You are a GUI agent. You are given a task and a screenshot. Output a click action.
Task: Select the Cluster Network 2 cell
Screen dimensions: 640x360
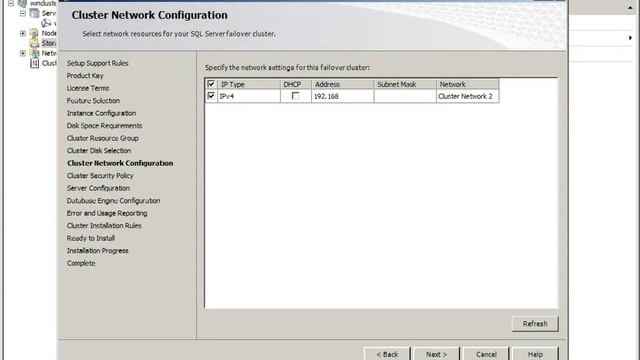point(467,96)
